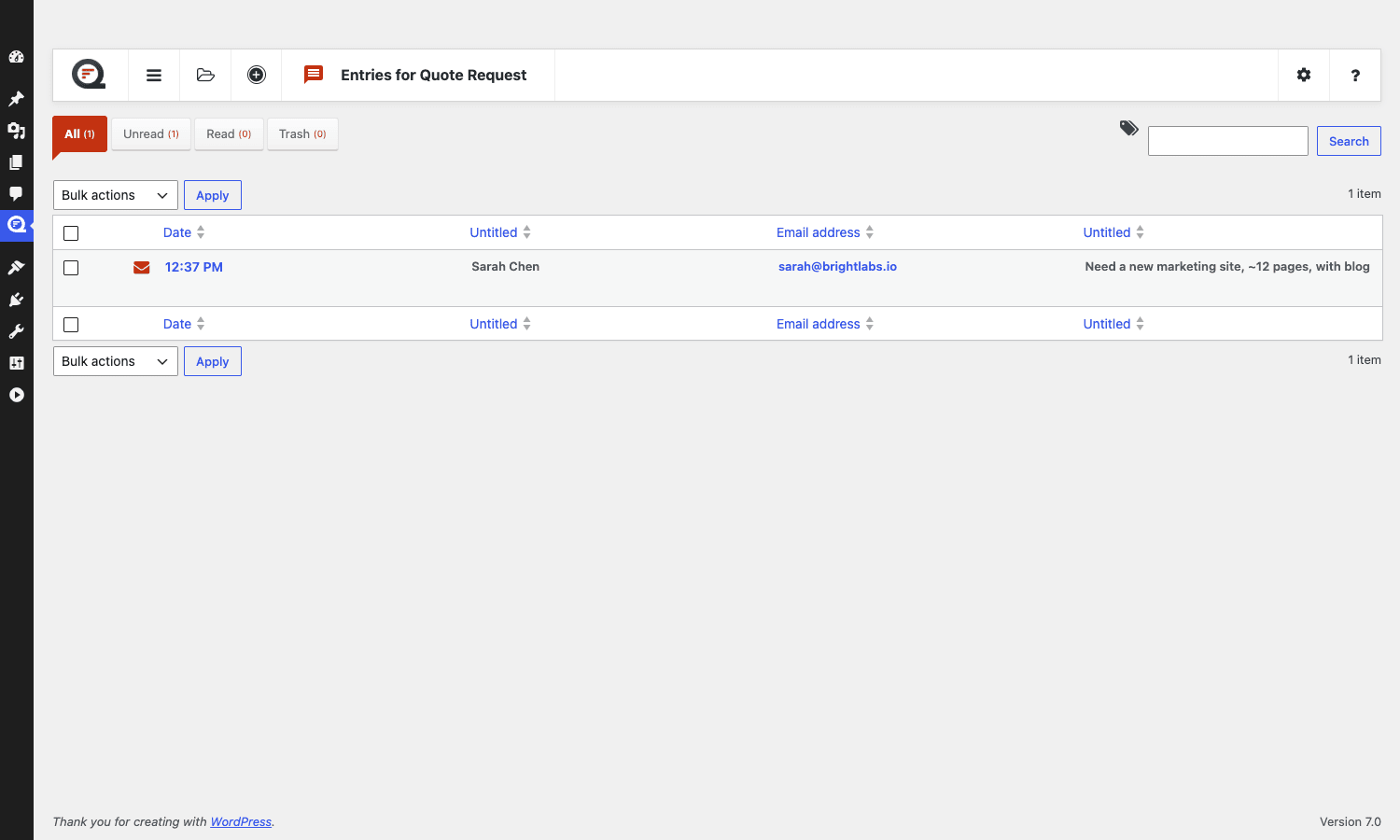Open Quform settings via the gear icon
This screenshot has width=1400, height=840.
click(x=1304, y=75)
